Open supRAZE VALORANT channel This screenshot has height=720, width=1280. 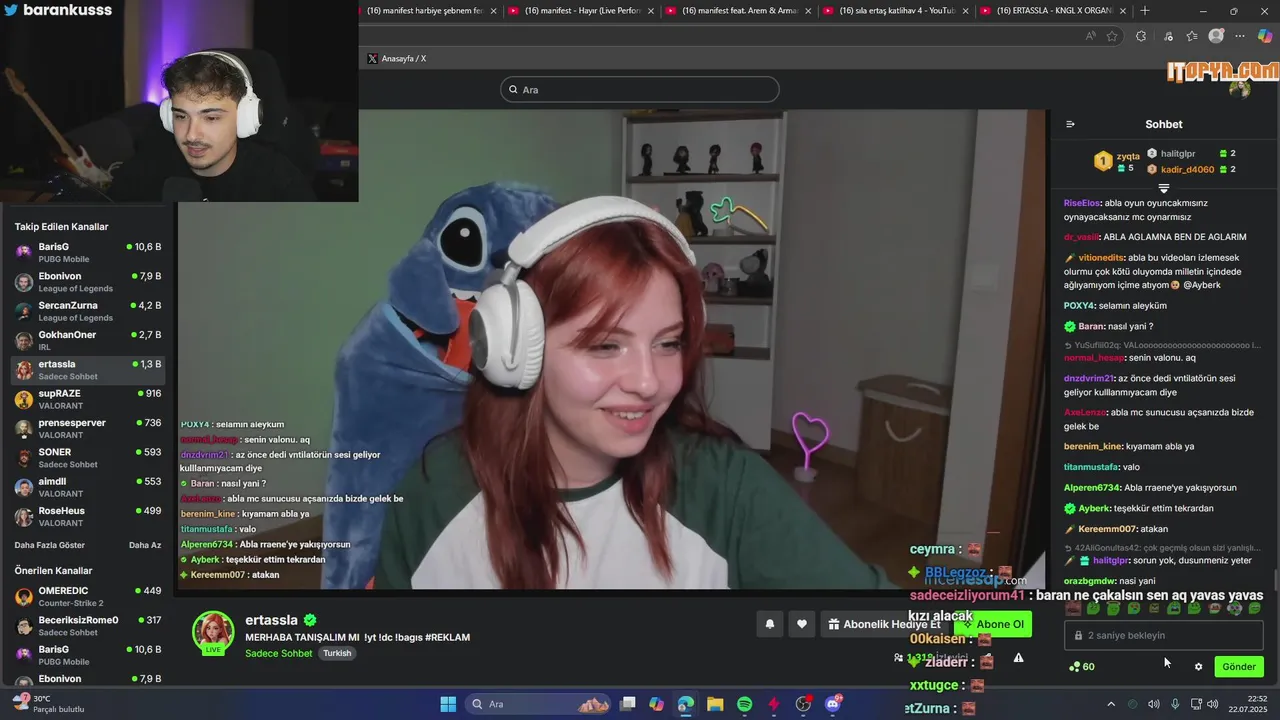pos(88,399)
